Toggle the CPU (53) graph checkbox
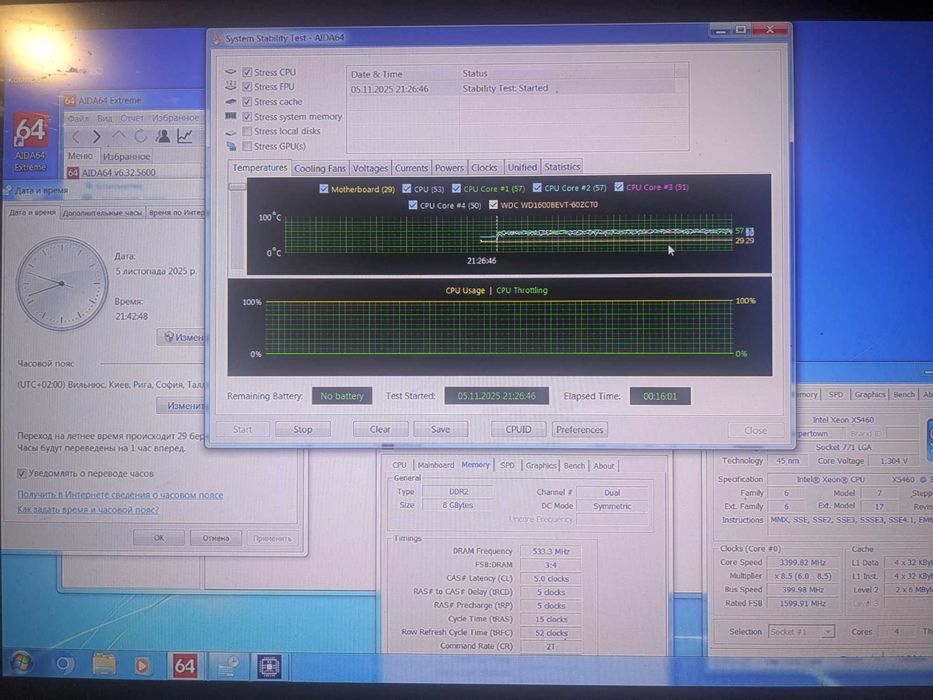Image resolution: width=933 pixels, height=700 pixels. point(406,188)
